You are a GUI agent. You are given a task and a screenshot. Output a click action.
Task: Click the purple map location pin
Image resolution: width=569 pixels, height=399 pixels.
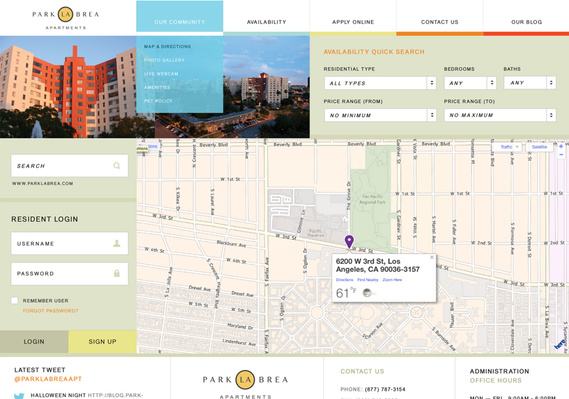[x=349, y=242]
